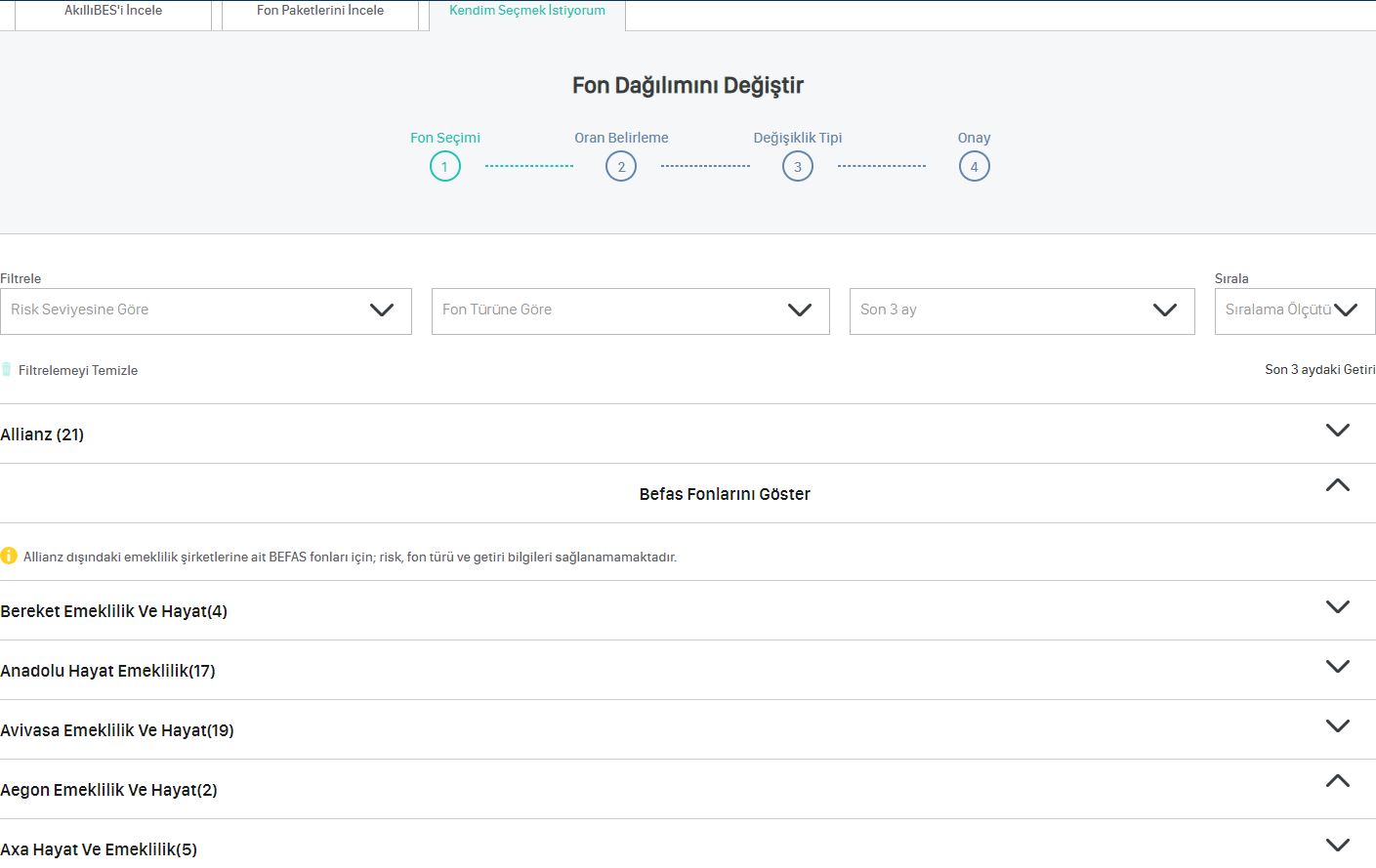Click Filtrelemeyi Temizle link

coord(78,370)
